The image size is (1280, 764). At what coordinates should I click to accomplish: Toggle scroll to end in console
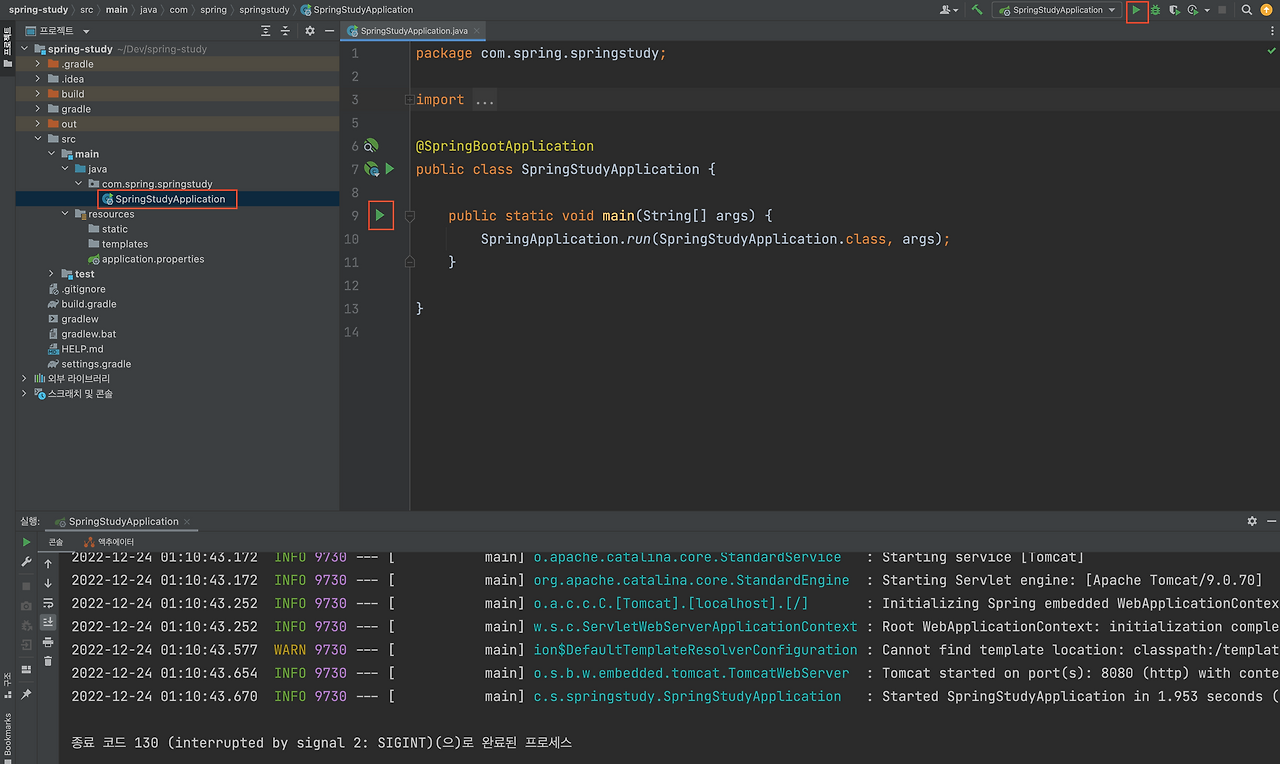(48, 622)
